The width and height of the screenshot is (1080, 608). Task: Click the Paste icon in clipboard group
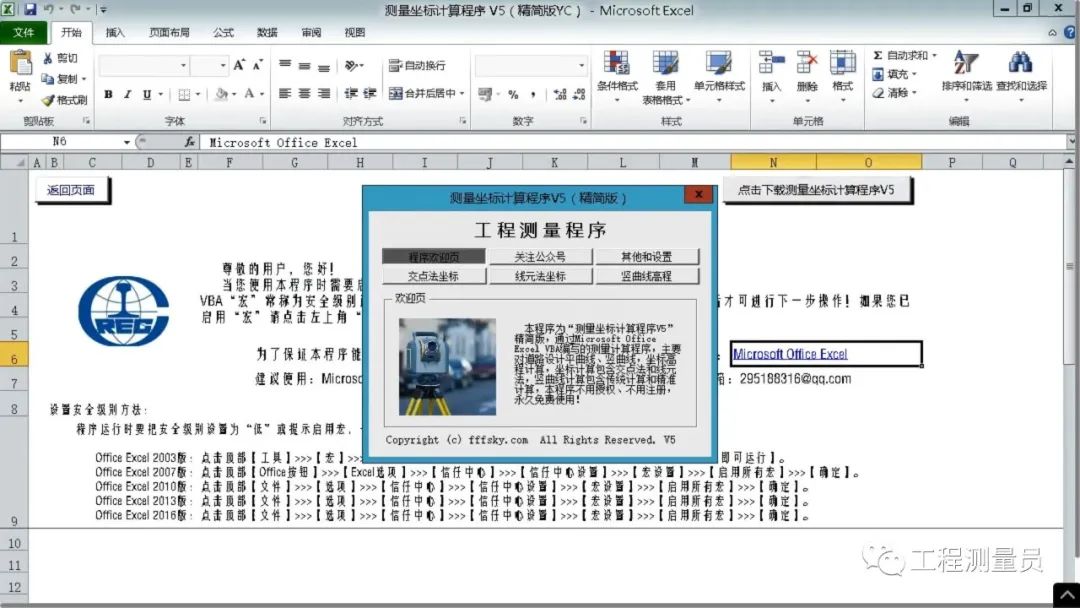[x=20, y=64]
